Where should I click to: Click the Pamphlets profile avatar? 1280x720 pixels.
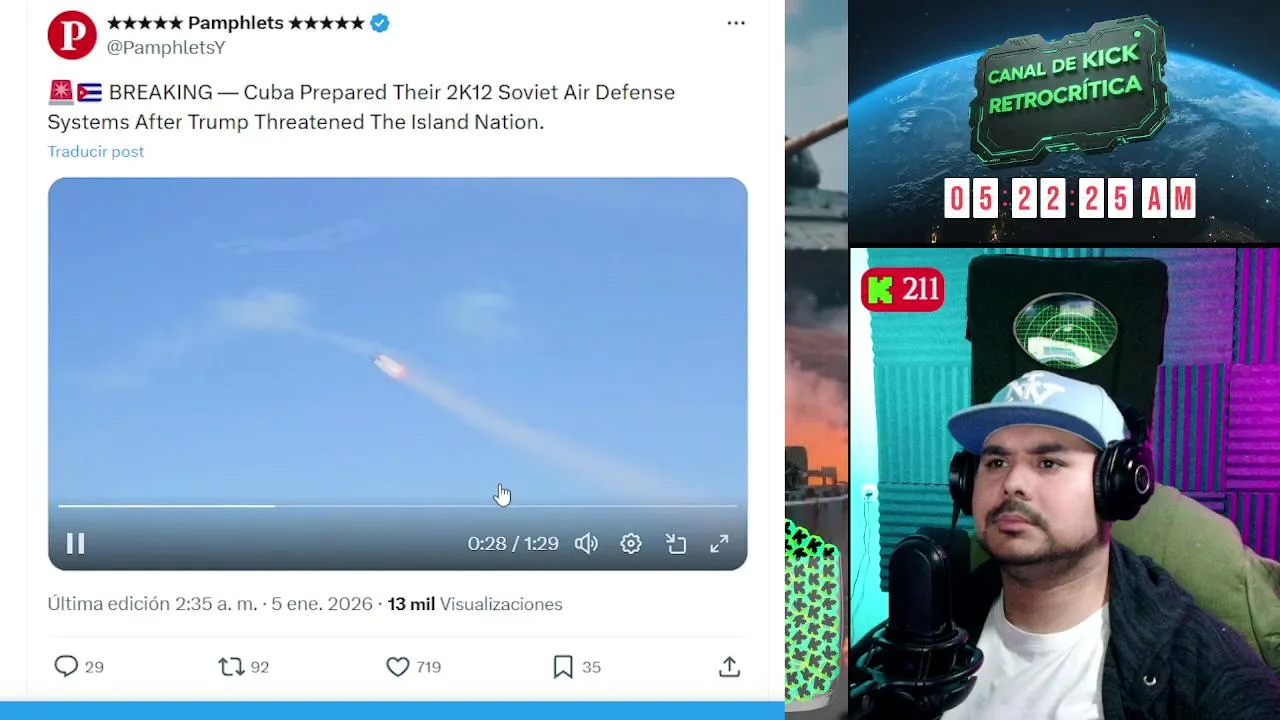point(72,35)
